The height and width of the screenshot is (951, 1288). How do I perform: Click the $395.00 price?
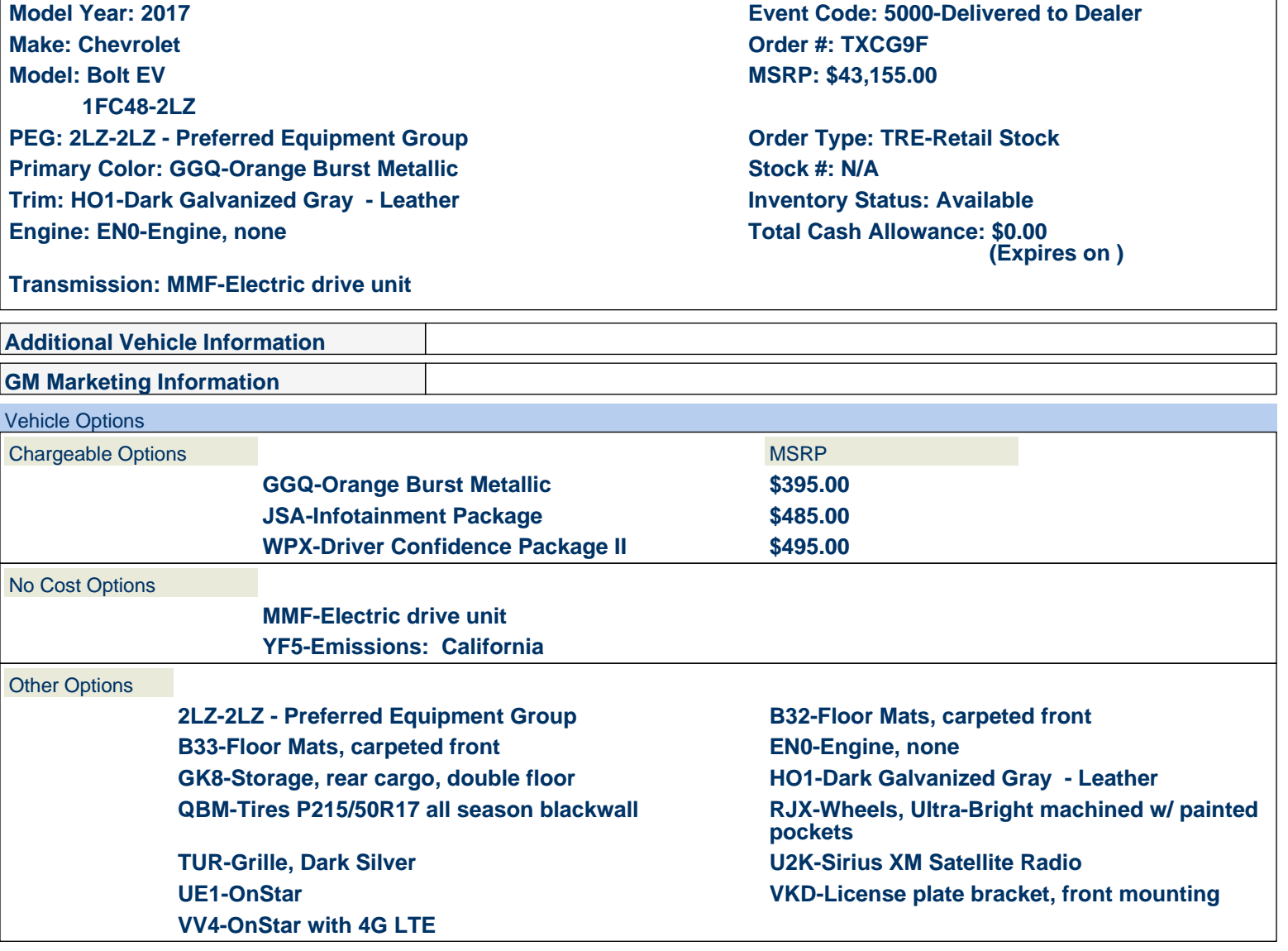tap(809, 485)
